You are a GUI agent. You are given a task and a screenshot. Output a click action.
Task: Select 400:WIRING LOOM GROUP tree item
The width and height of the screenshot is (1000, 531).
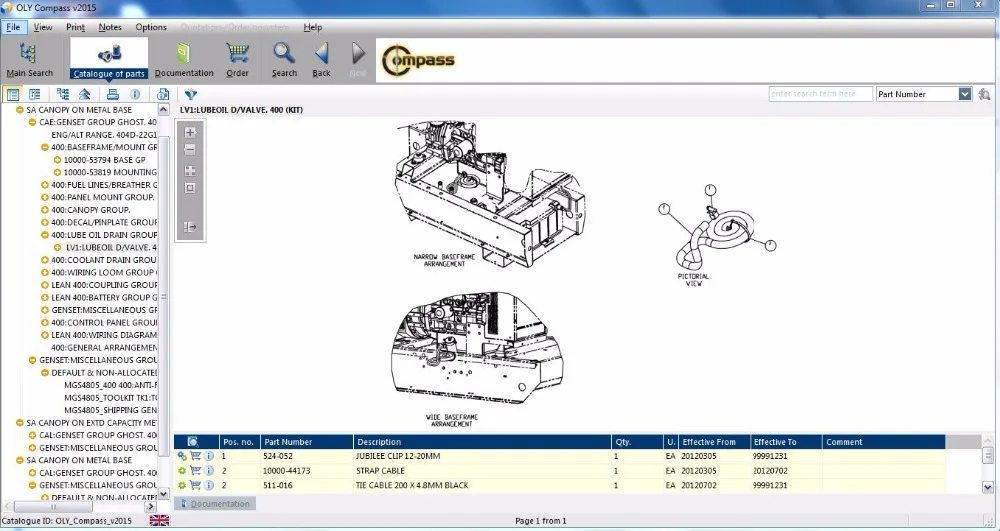tap(104, 272)
